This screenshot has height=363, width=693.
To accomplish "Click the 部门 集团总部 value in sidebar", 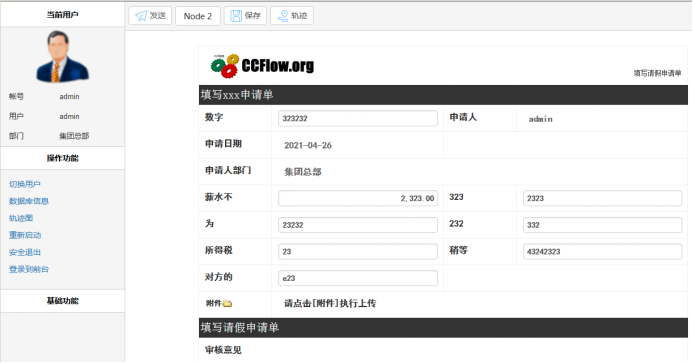I will point(74,136).
